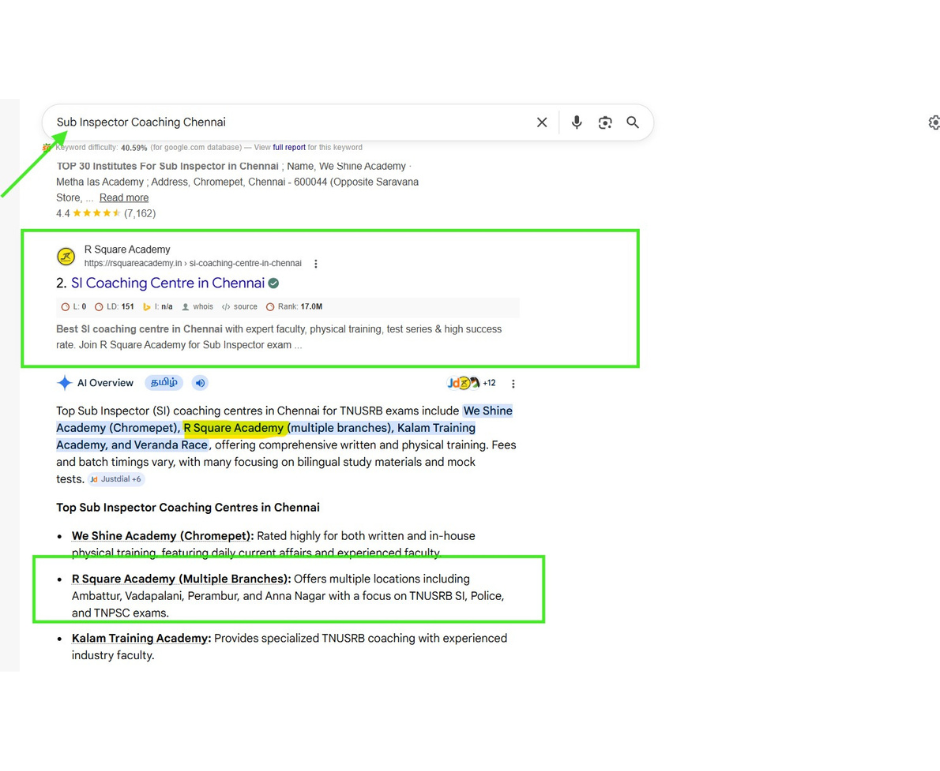The height and width of the screenshot is (771, 940).
Task: Click 'Academy, and Veranda Race' in overview paragraph
Action: (x=132, y=445)
